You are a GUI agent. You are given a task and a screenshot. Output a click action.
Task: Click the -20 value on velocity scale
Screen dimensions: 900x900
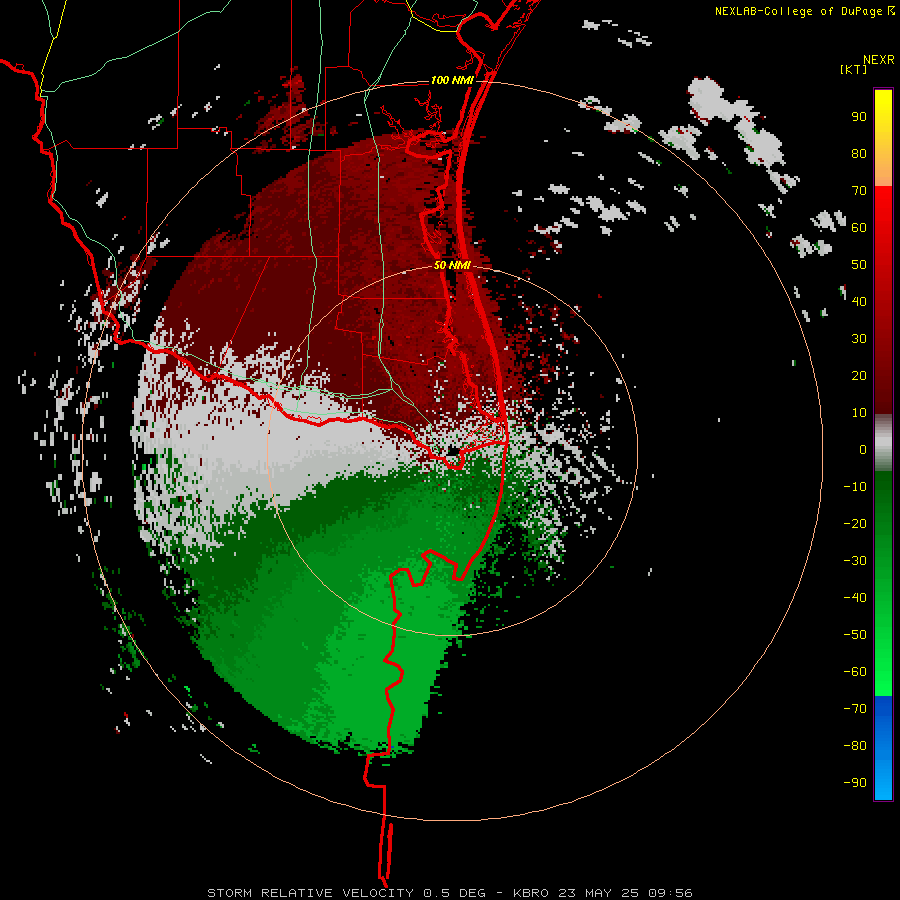point(855,524)
